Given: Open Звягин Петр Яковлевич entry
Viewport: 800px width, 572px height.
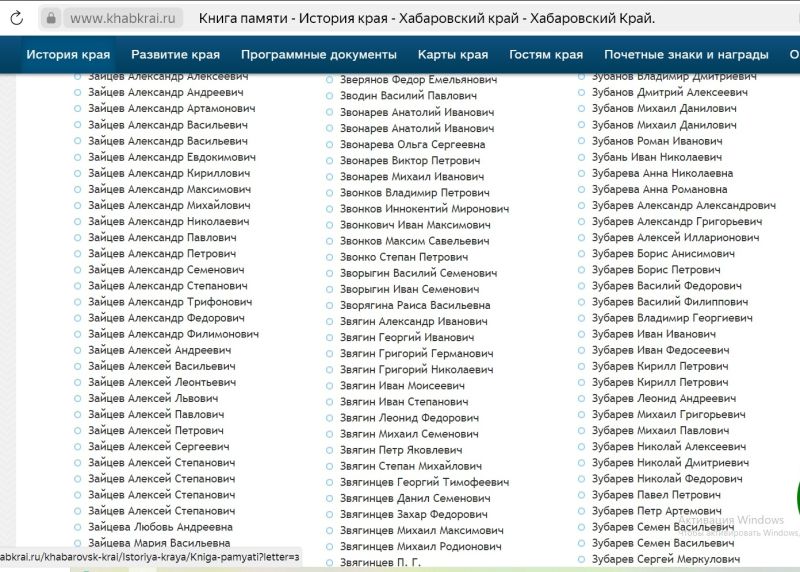Looking at the screenshot, I should coord(401,450).
